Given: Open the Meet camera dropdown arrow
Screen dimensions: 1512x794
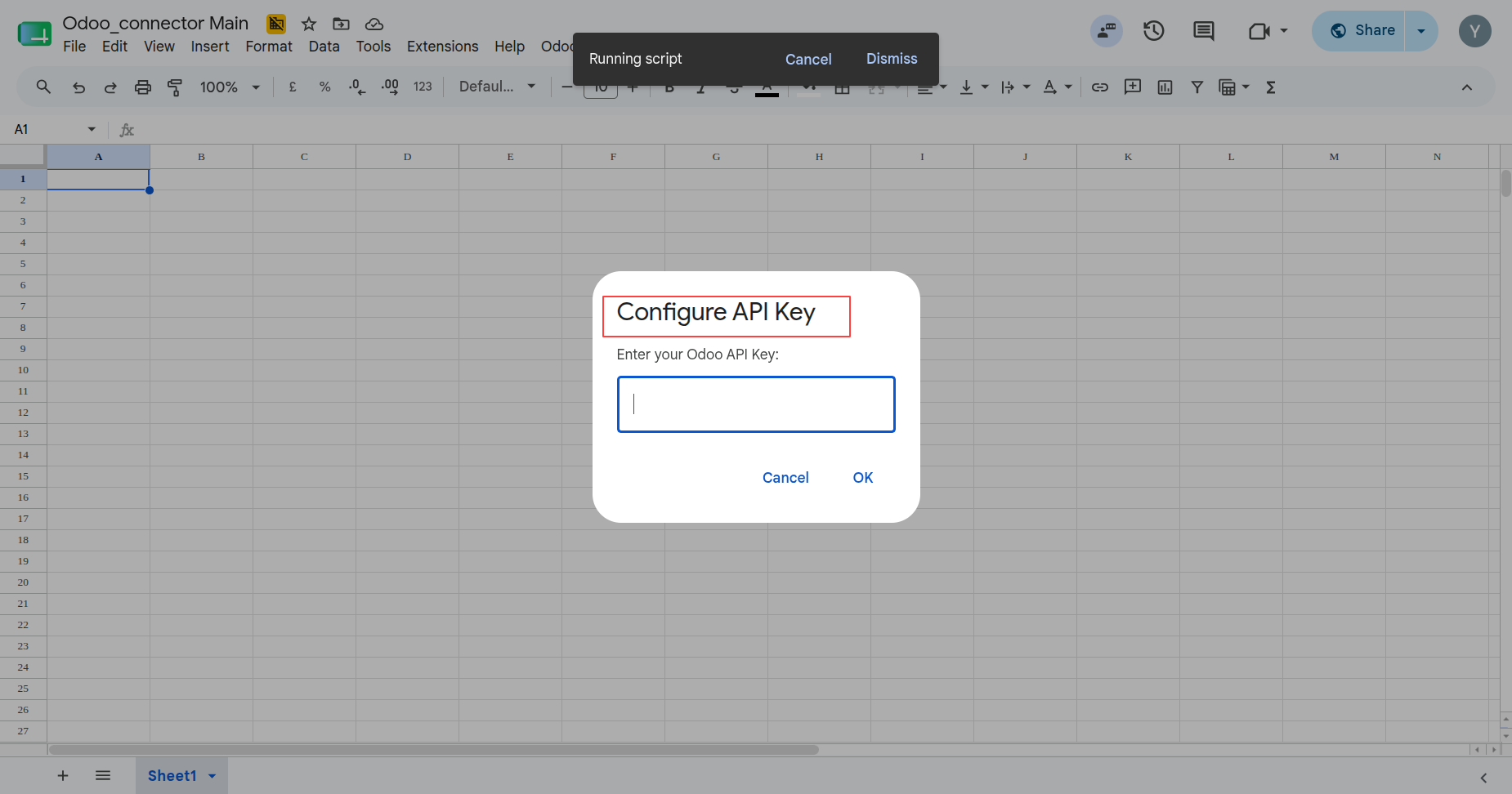Looking at the screenshot, I should tap(1284, 31).
